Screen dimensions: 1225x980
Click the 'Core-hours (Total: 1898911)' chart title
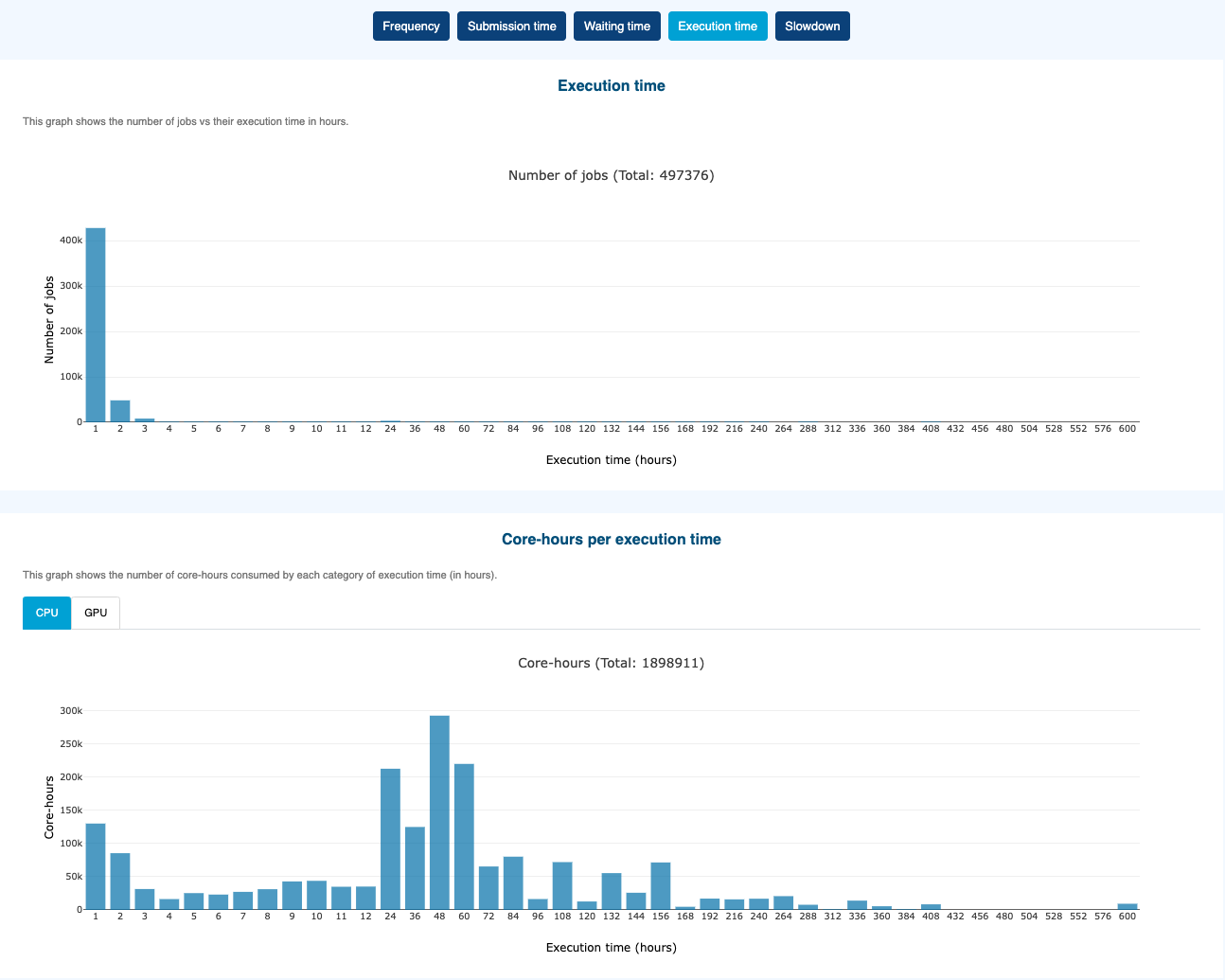click(x=611, y=663)
